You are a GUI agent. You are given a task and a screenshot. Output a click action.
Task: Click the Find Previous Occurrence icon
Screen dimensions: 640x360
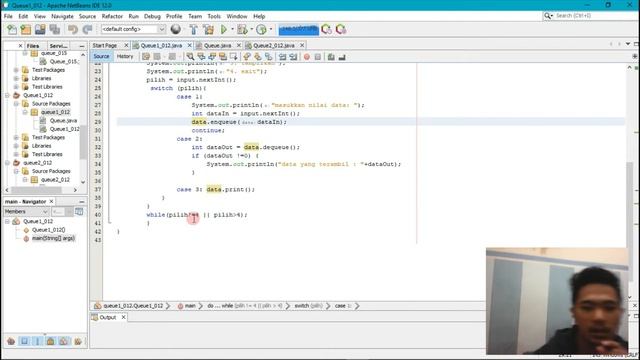coord(201,57)
